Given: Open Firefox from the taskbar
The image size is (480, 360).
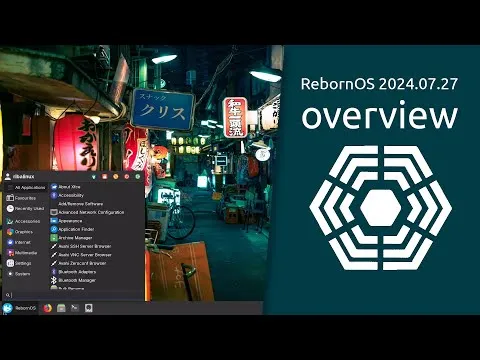Looking at the screenshot, I should tap(48, 308).
